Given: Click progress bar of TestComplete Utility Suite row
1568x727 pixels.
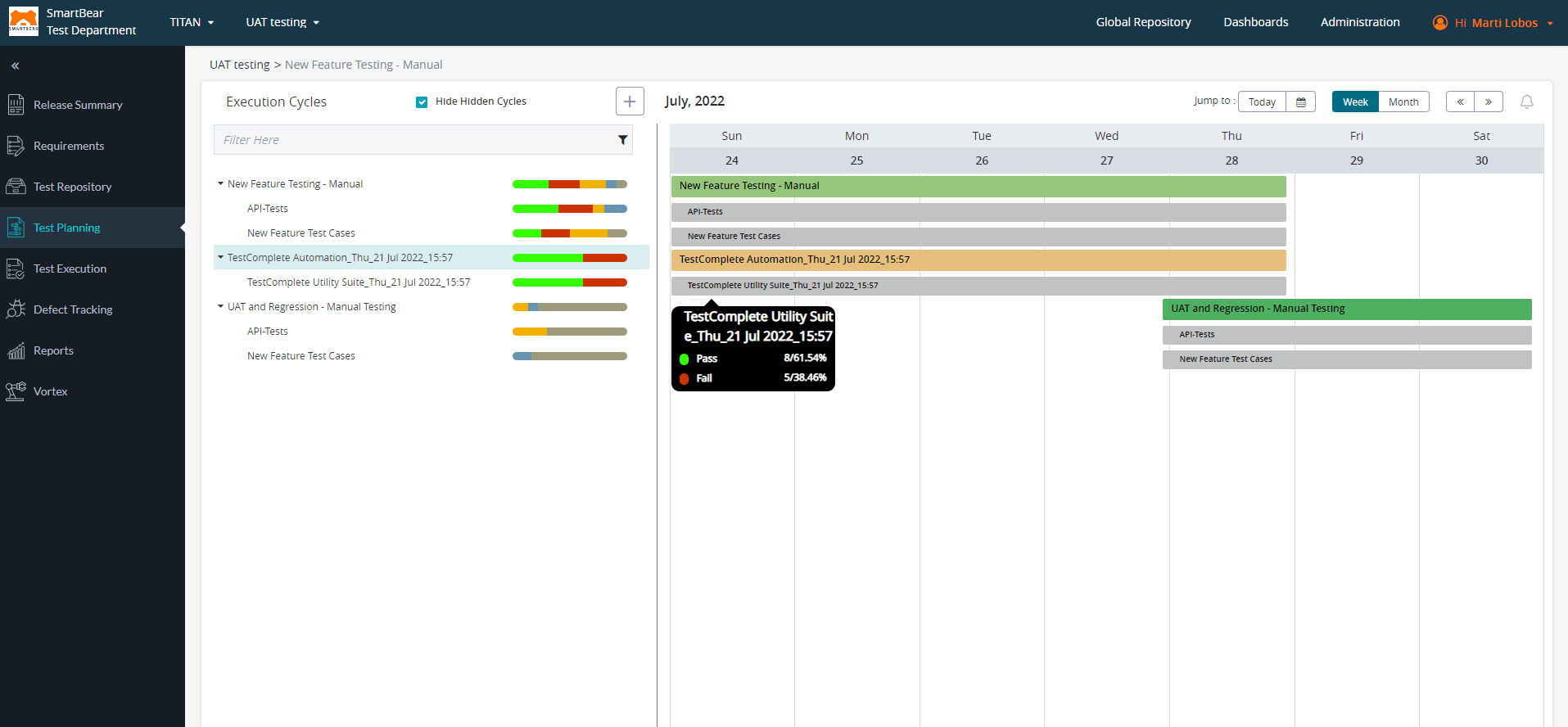Looking at the screenshot, I should pyautogui.click(x=570, y=282).
